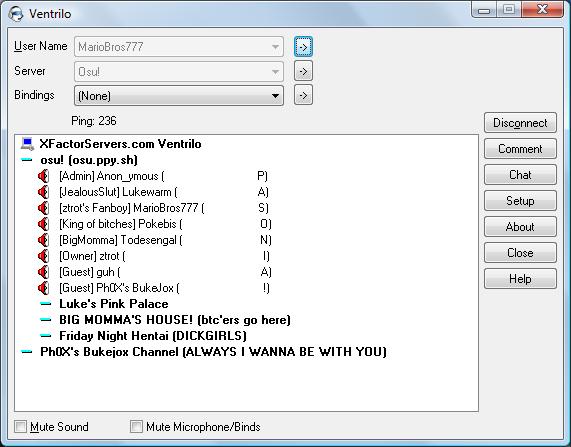
Task: Click the speaker icon next to Lukewarm
Action: [43, 192]
